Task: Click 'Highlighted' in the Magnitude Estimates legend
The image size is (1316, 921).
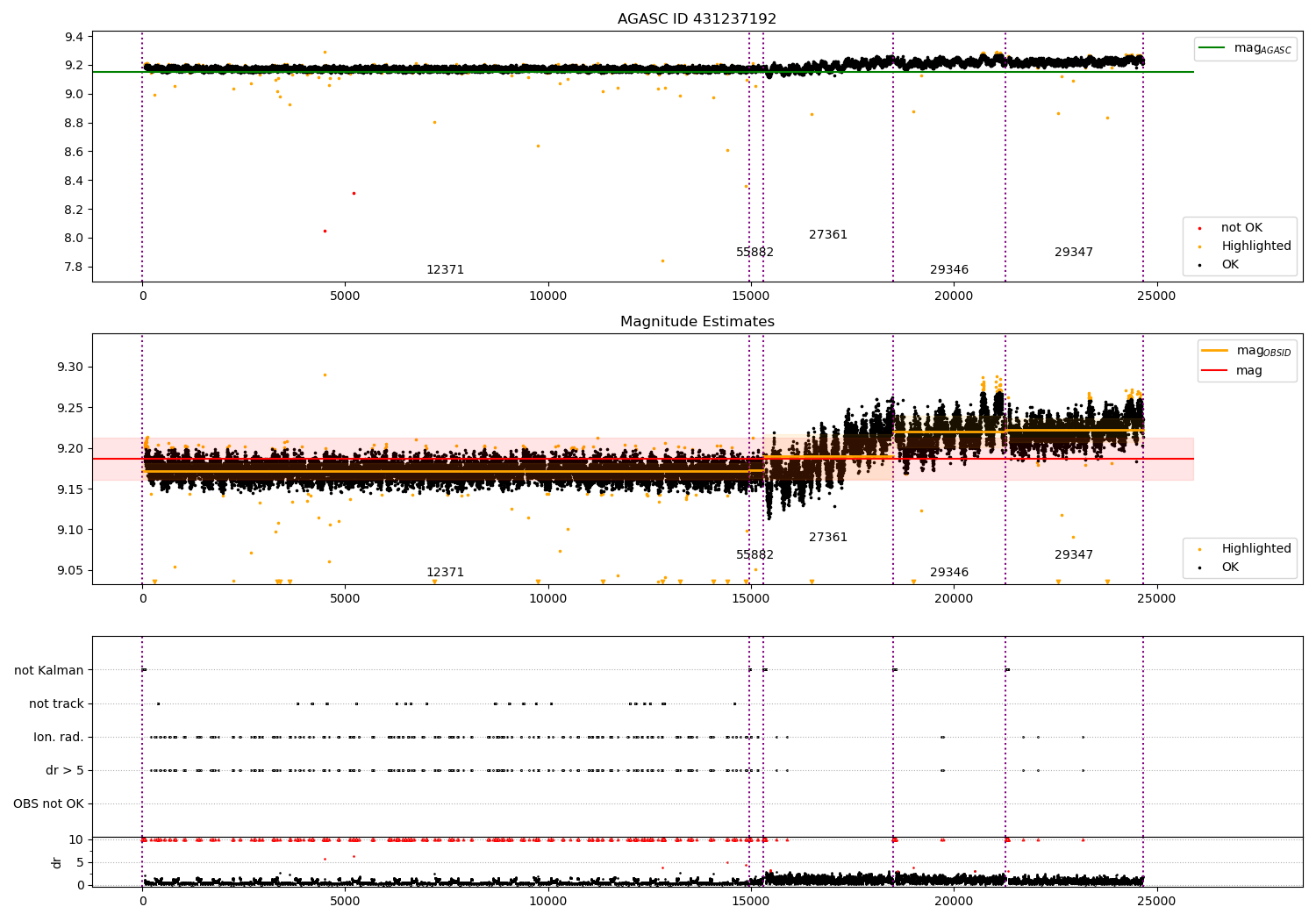Action: point(1255,549)
